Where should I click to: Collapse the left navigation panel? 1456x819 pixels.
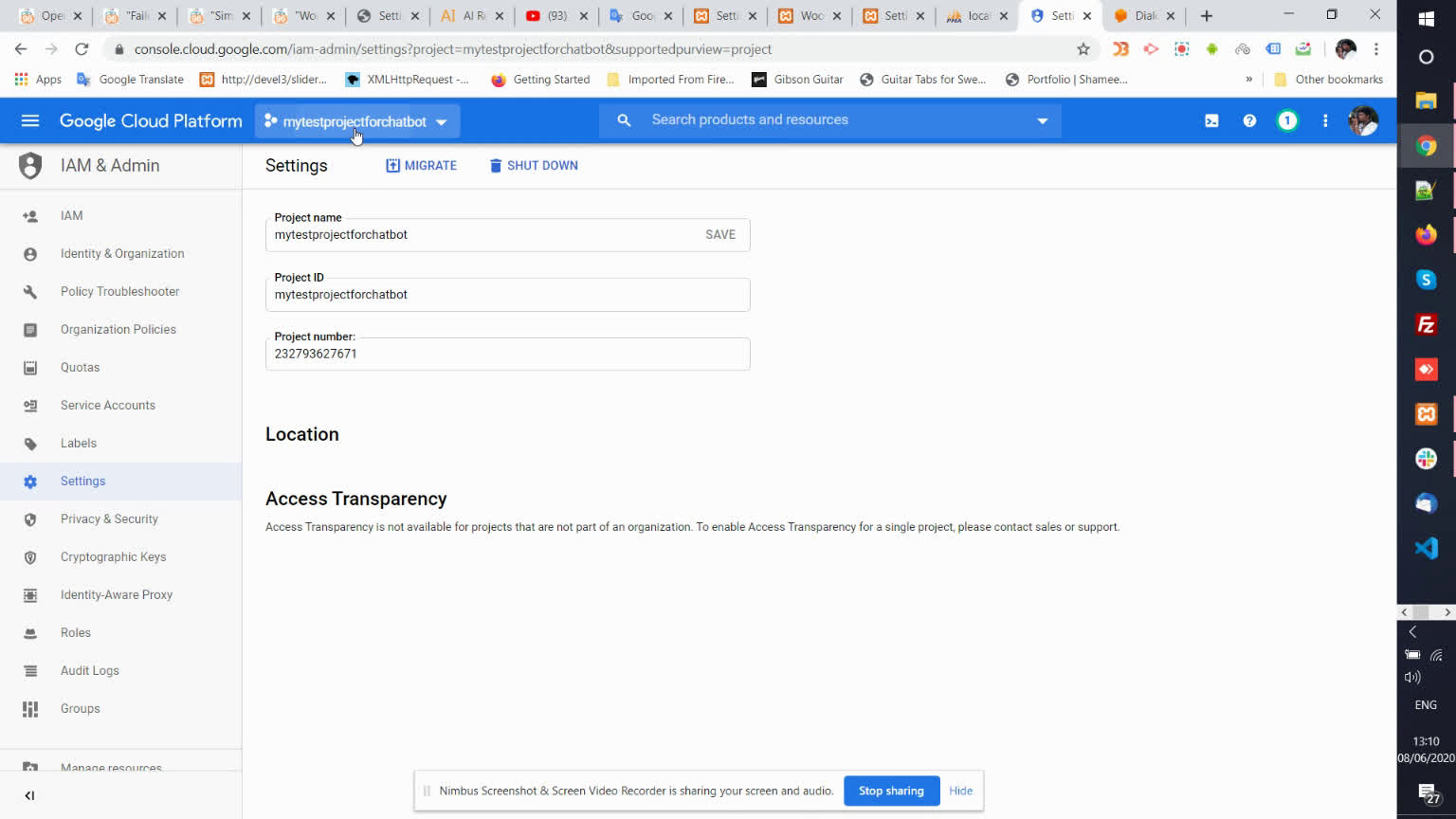29,795
